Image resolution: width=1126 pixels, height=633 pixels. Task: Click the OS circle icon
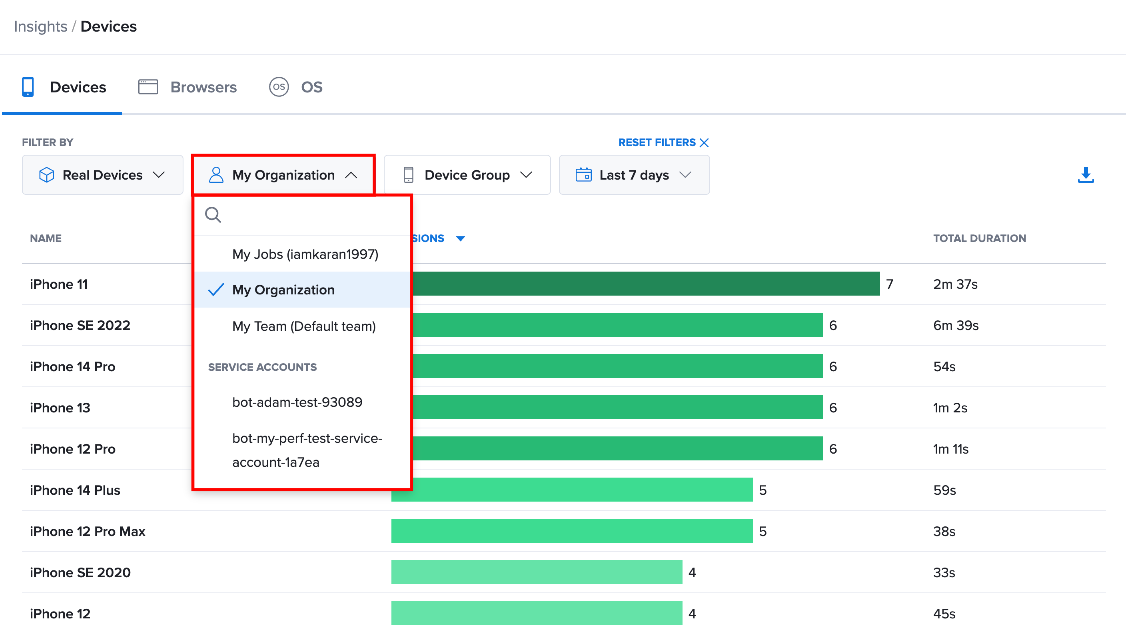tap(279, 87)
